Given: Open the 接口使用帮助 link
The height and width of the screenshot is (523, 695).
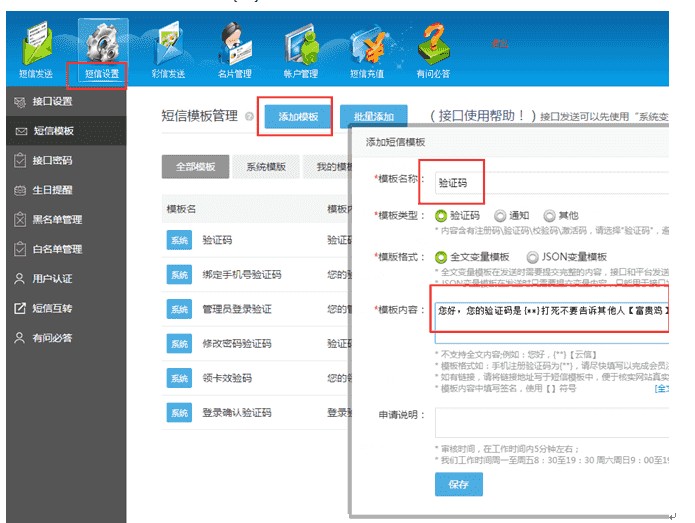Looking at the screenshot, I should [x=483, y=116].
